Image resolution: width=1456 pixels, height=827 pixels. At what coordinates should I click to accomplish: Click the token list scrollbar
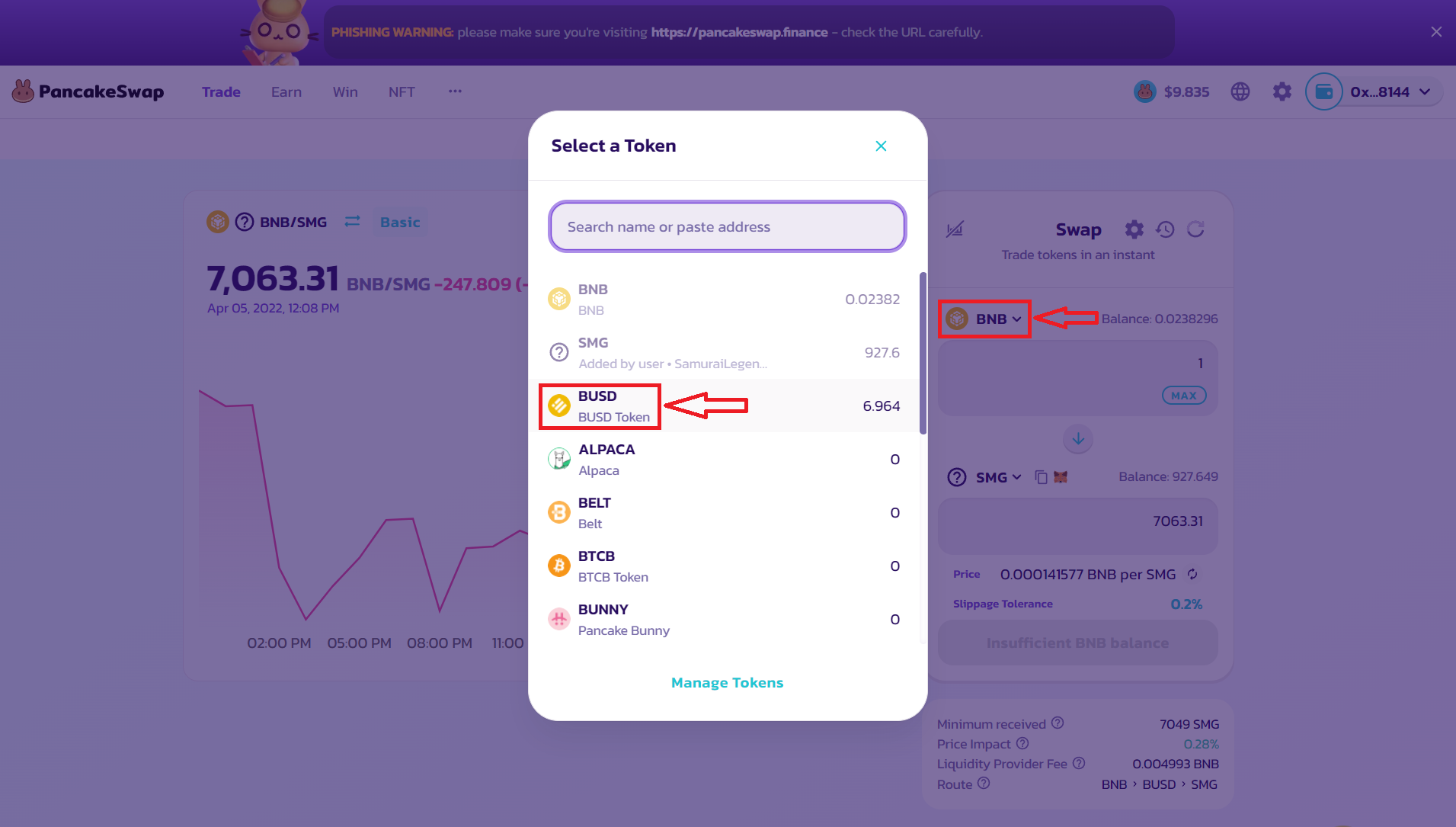click(923, 353)
